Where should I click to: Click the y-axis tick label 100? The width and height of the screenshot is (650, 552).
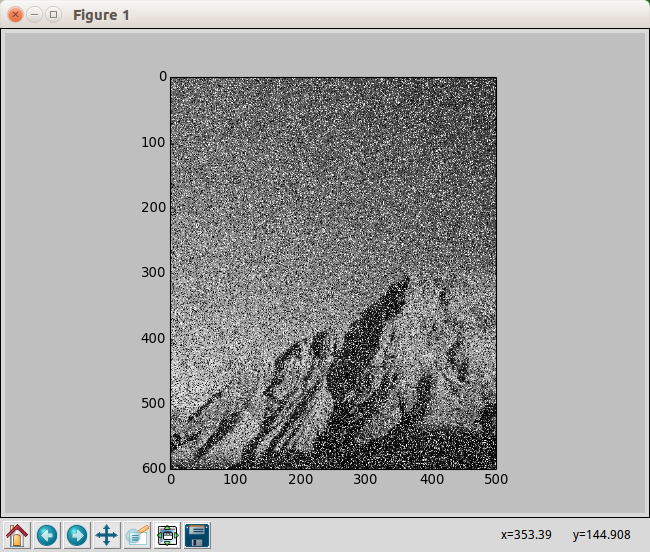pos(151,142)
